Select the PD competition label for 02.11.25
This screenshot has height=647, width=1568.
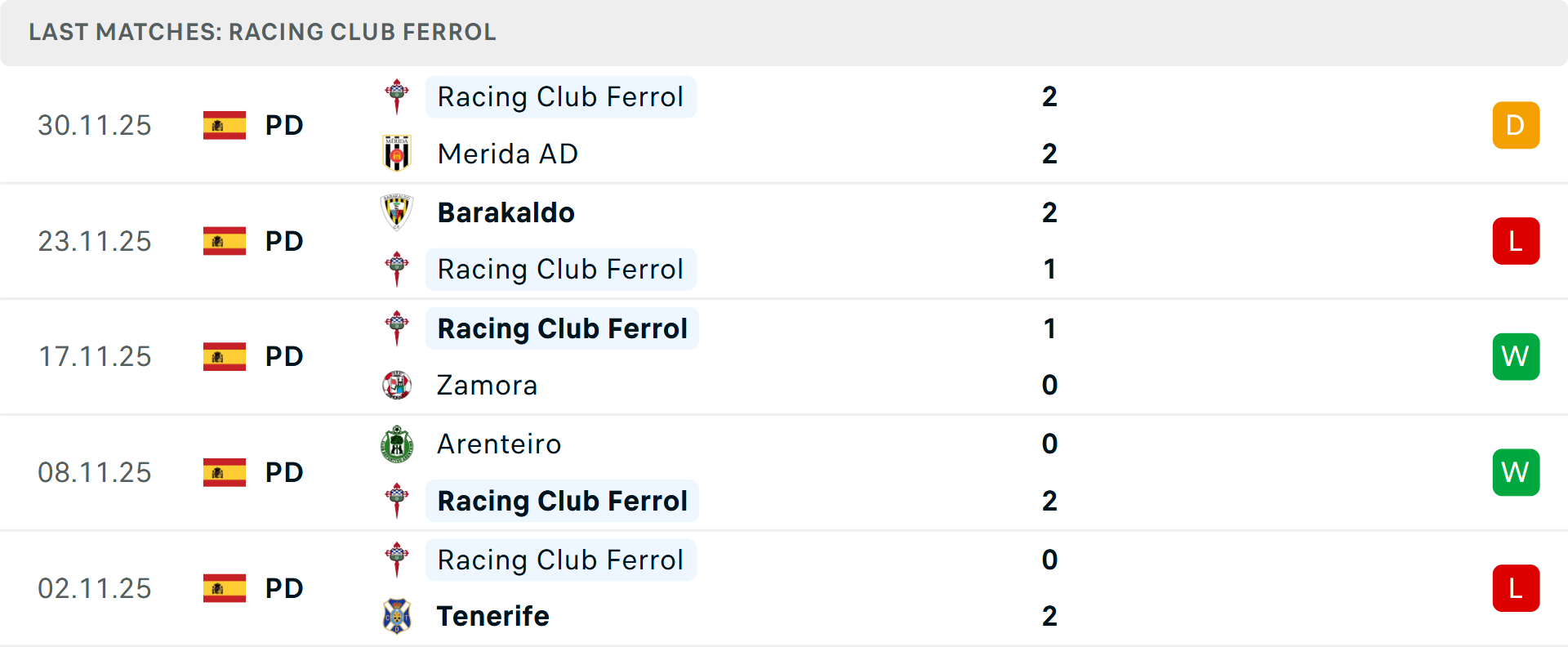[283, 588]
